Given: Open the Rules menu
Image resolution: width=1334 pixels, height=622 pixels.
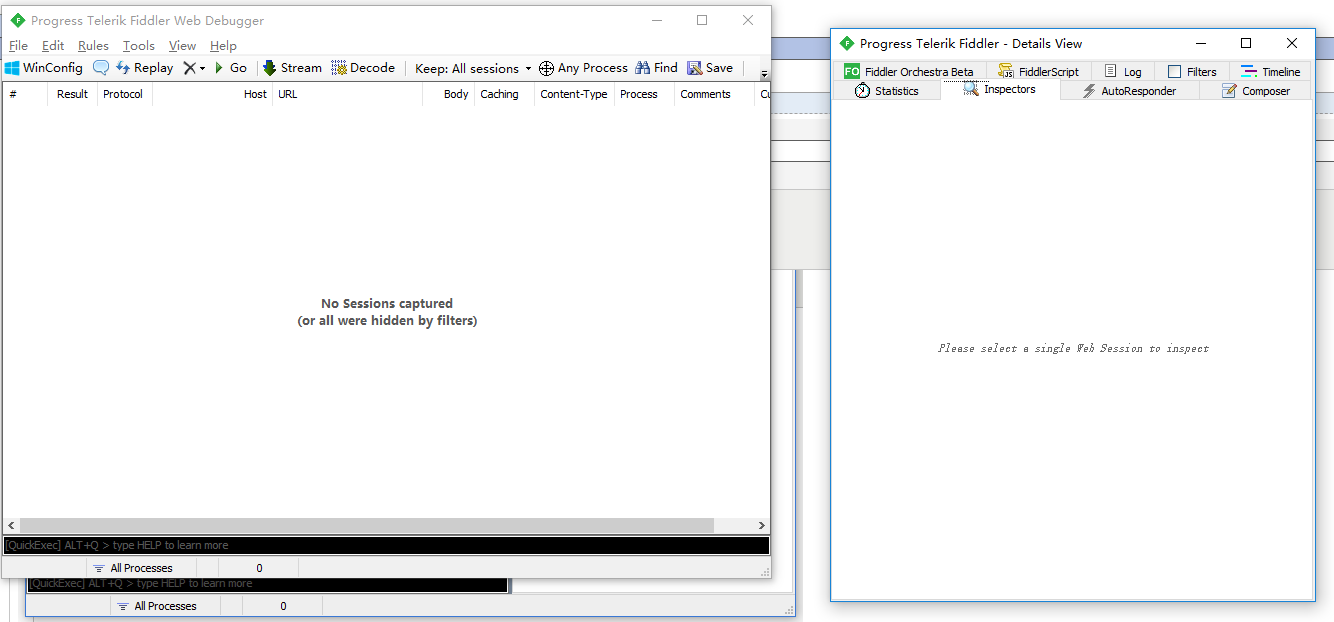Looking at the screenshot, I should click(x=93, y=46).
